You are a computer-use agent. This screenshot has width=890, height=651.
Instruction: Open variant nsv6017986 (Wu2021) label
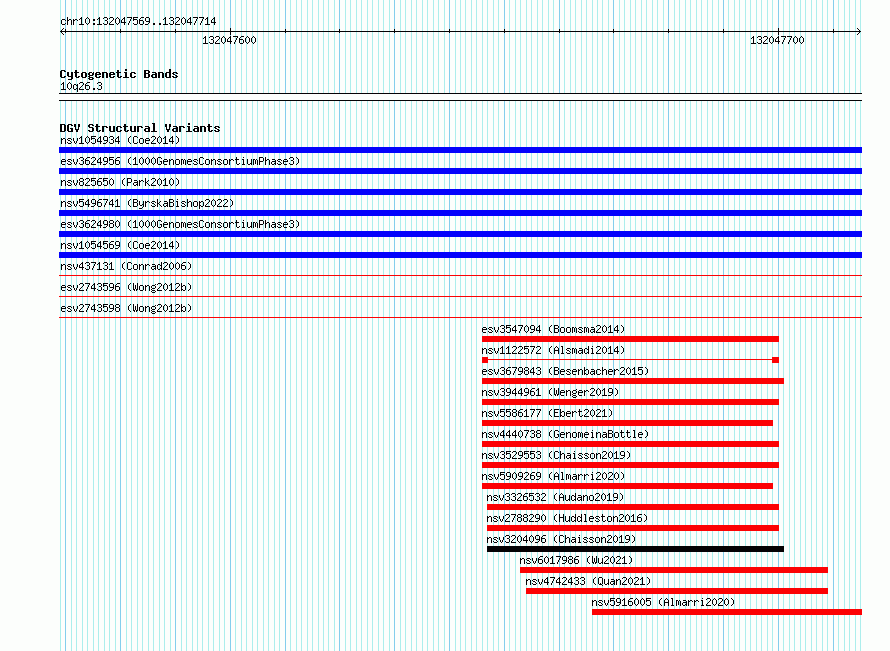[577, 560]
